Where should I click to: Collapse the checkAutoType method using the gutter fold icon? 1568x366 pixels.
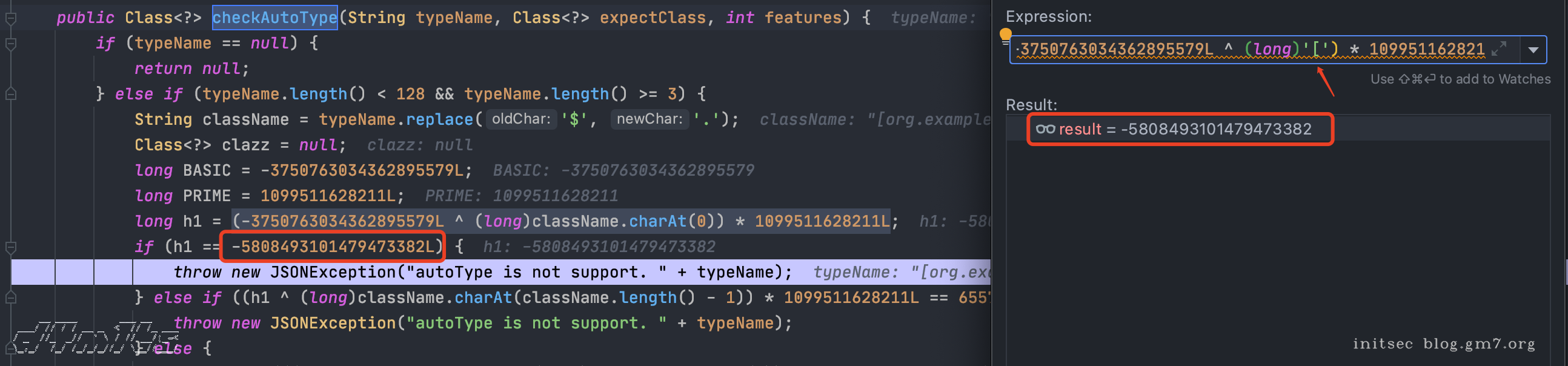coord(10,18)
